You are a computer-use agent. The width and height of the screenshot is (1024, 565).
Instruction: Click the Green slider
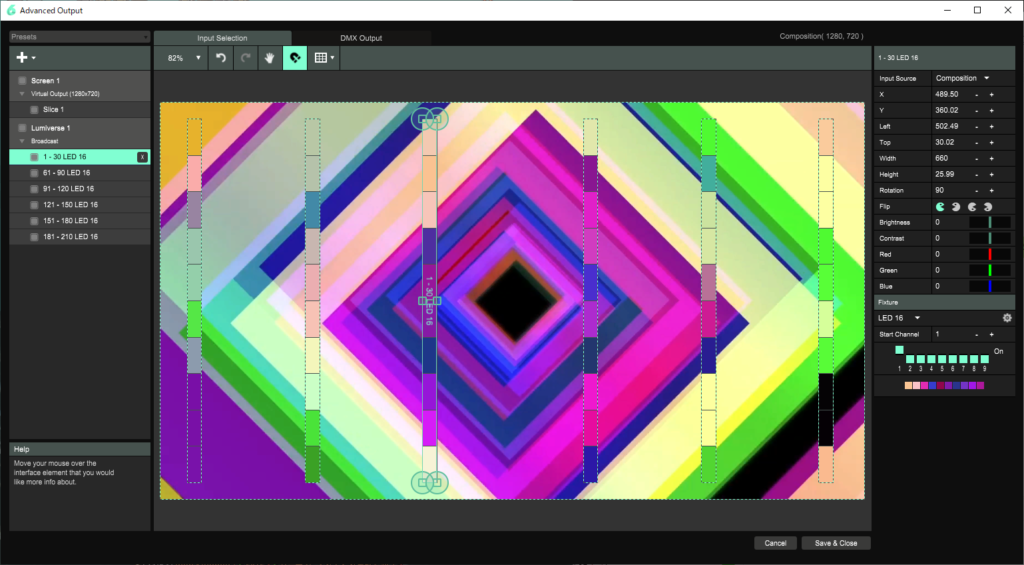[x=989, y=270]
